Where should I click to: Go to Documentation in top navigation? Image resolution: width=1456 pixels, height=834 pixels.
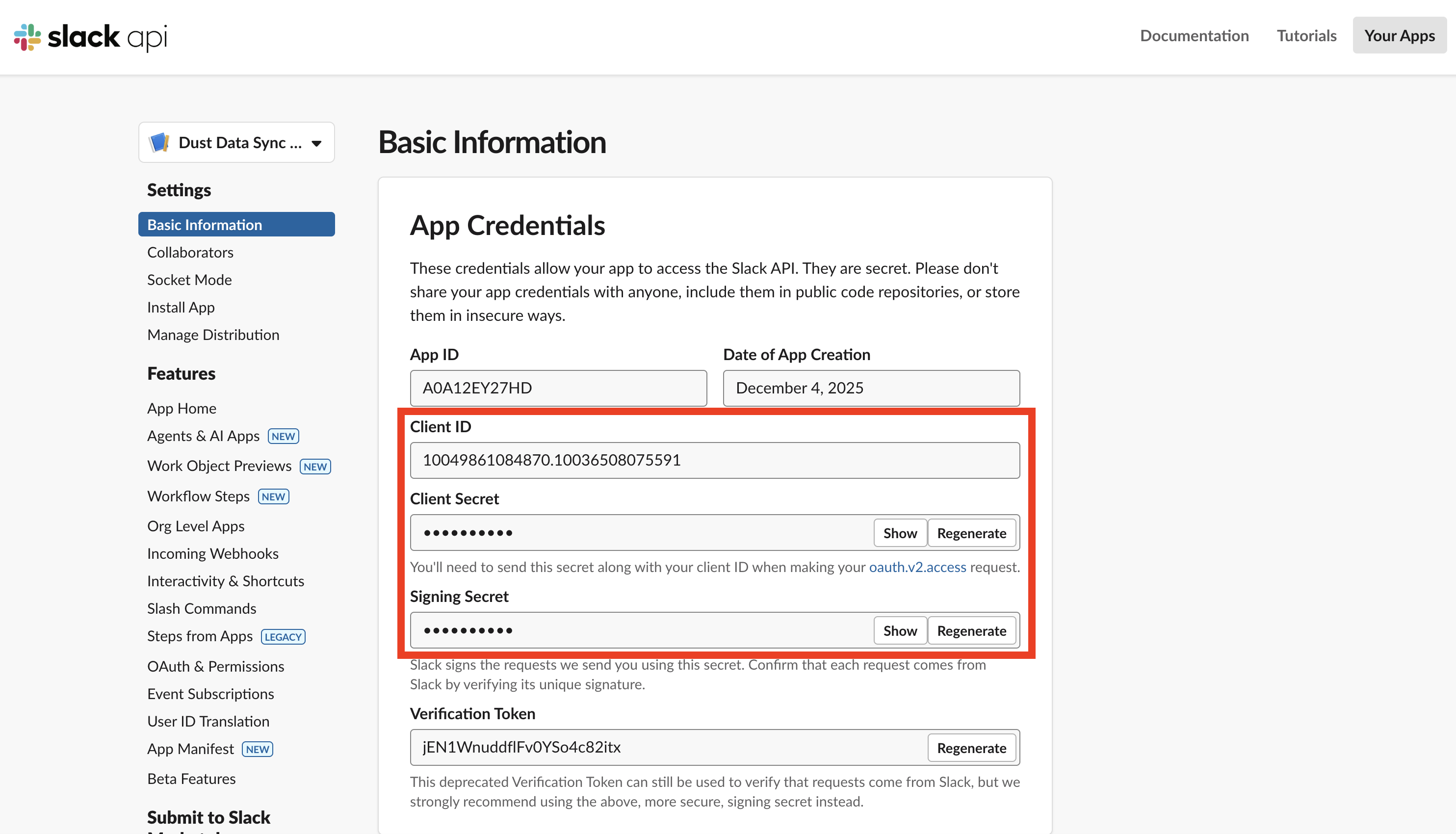coord(1194,35)
